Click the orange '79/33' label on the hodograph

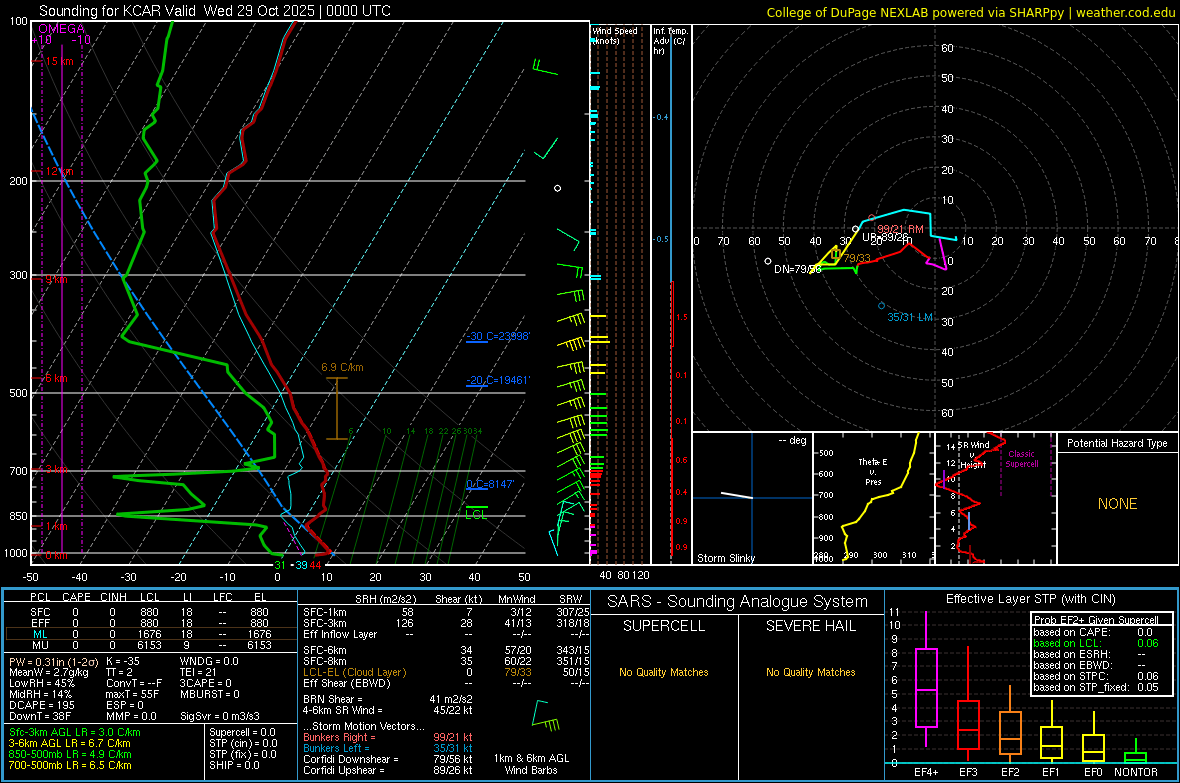click(x=856, y=258)
